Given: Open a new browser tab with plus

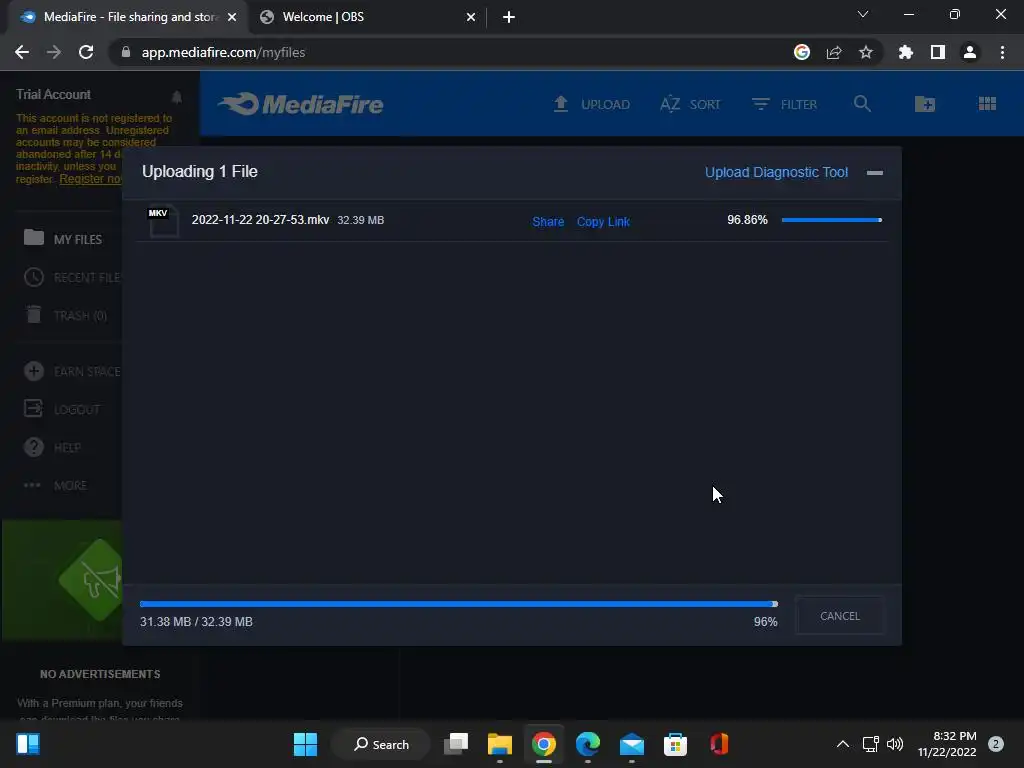Looking at the screenshot, I should [509, 17].
